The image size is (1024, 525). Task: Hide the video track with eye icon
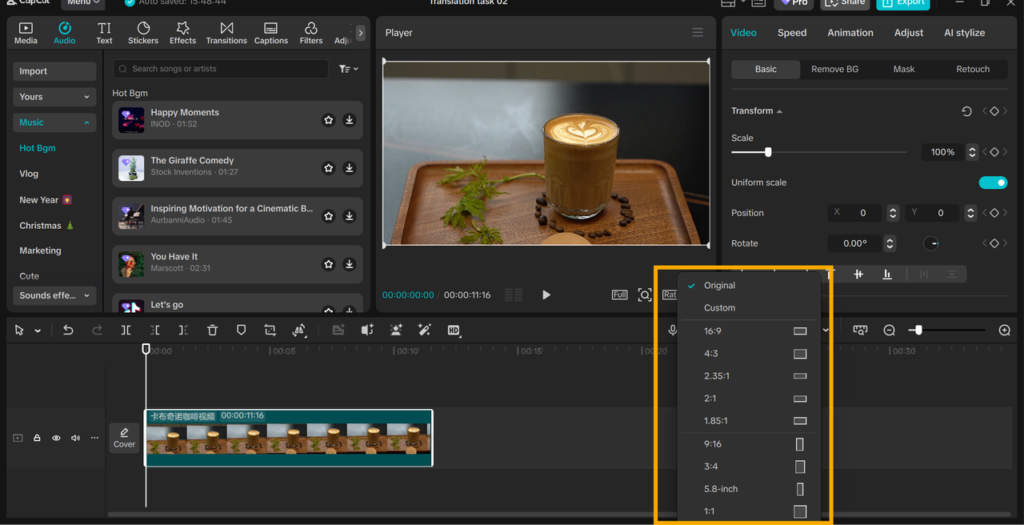[56, 438]
